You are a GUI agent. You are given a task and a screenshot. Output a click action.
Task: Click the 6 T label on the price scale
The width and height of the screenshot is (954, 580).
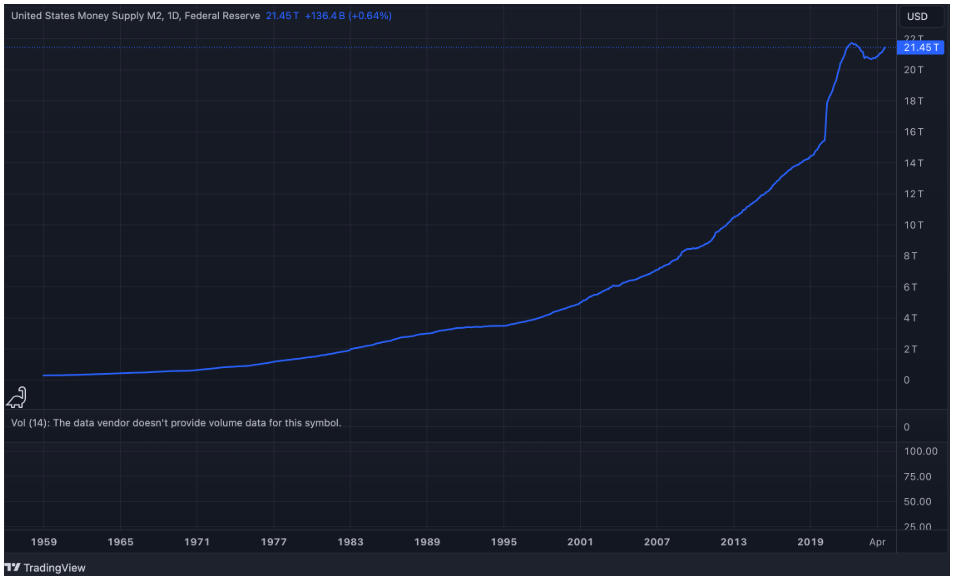[911, 287]
